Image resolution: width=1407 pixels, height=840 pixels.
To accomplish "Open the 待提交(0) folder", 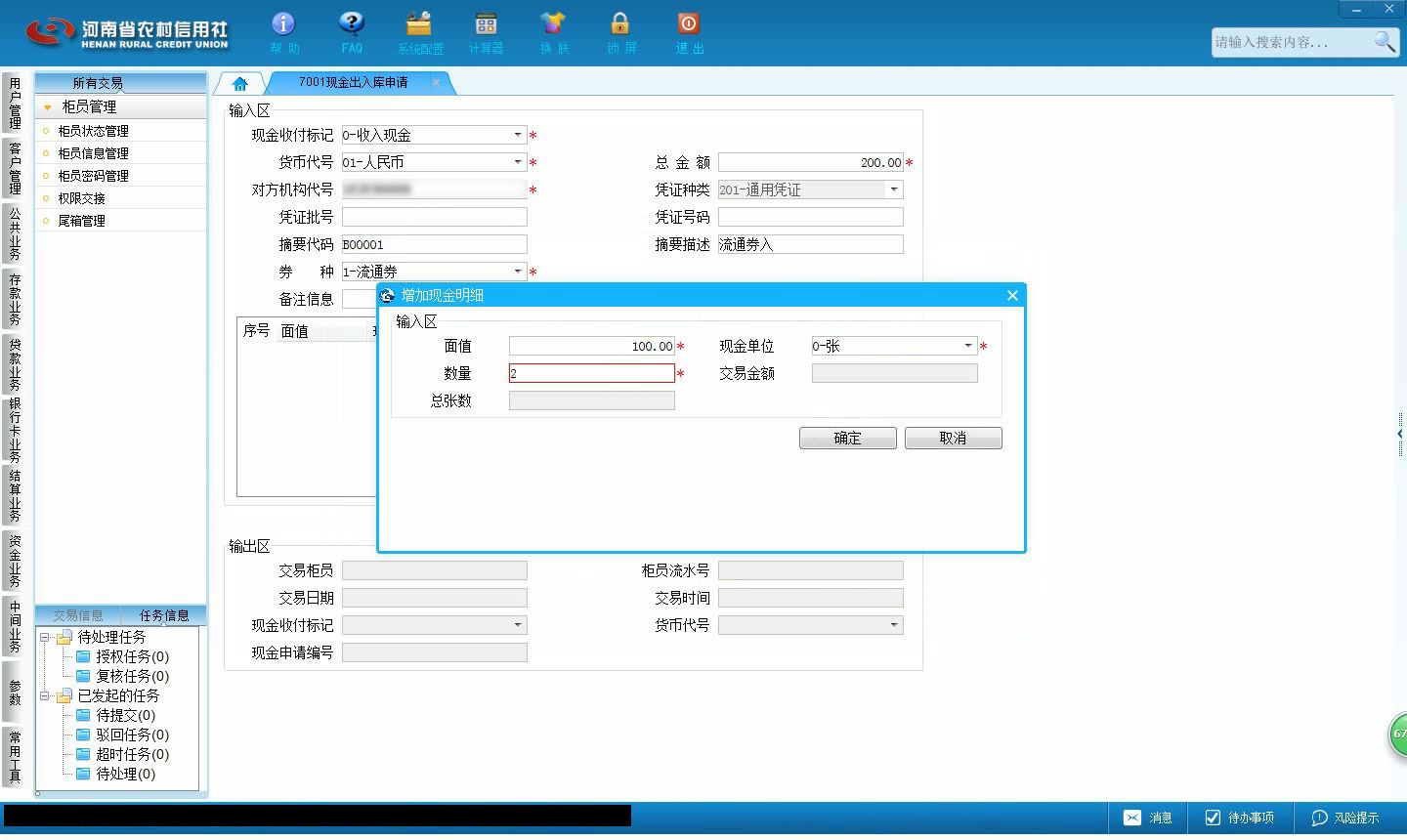I will (x=115, y=715).
